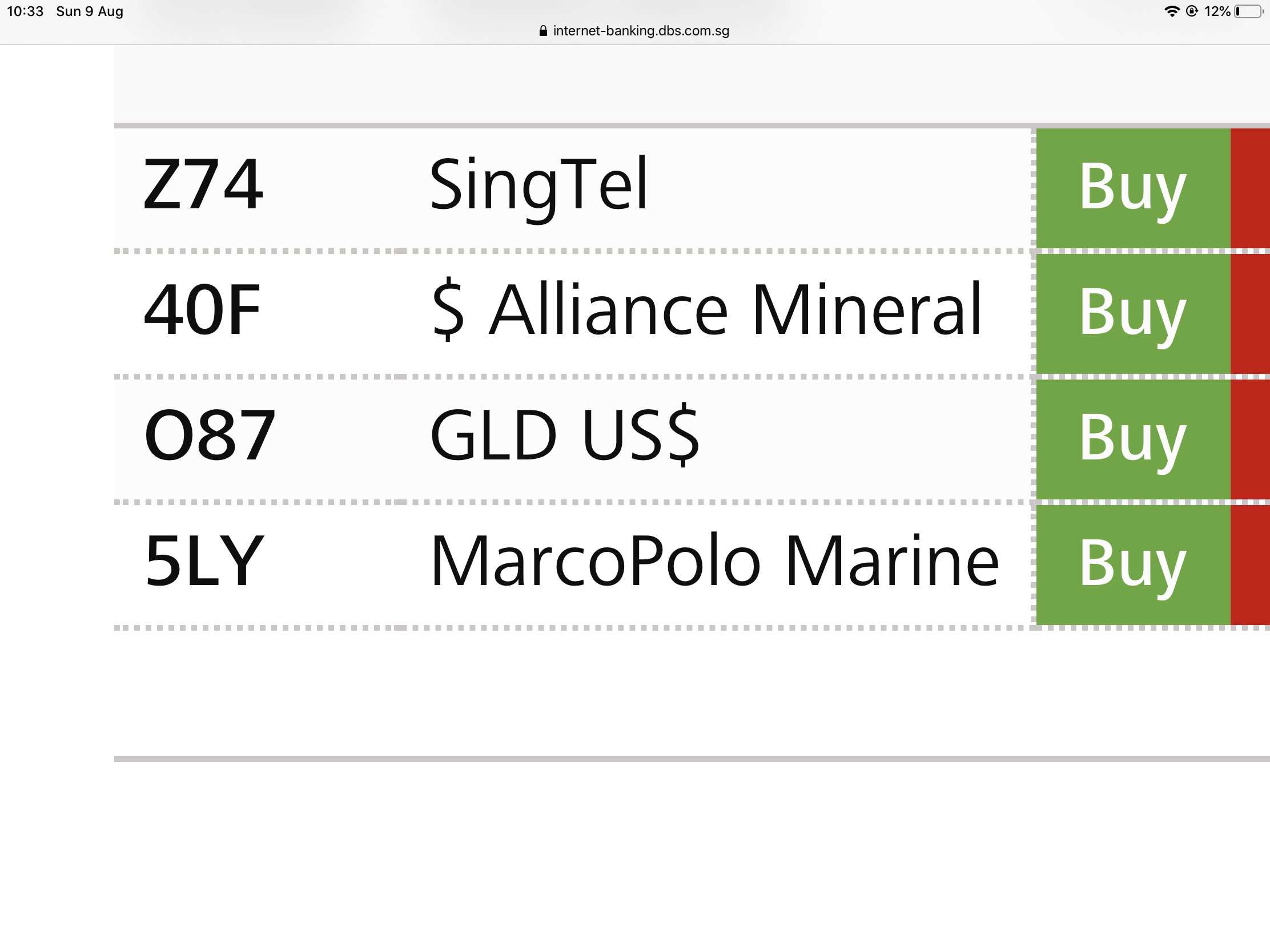This screenshot has width=1270, height=952.
Task: Open the GLD US$ stock entry
Action: coord(565,436)
